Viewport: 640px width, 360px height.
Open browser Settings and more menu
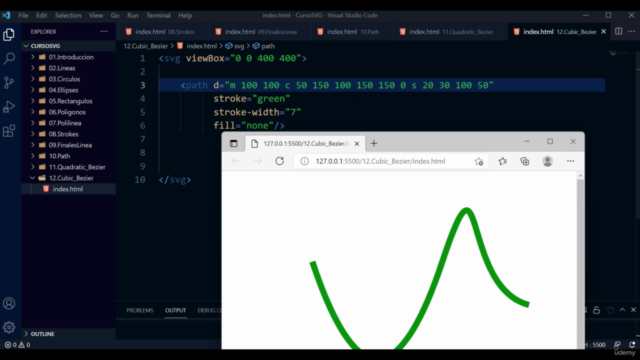[x=571, y=161]
